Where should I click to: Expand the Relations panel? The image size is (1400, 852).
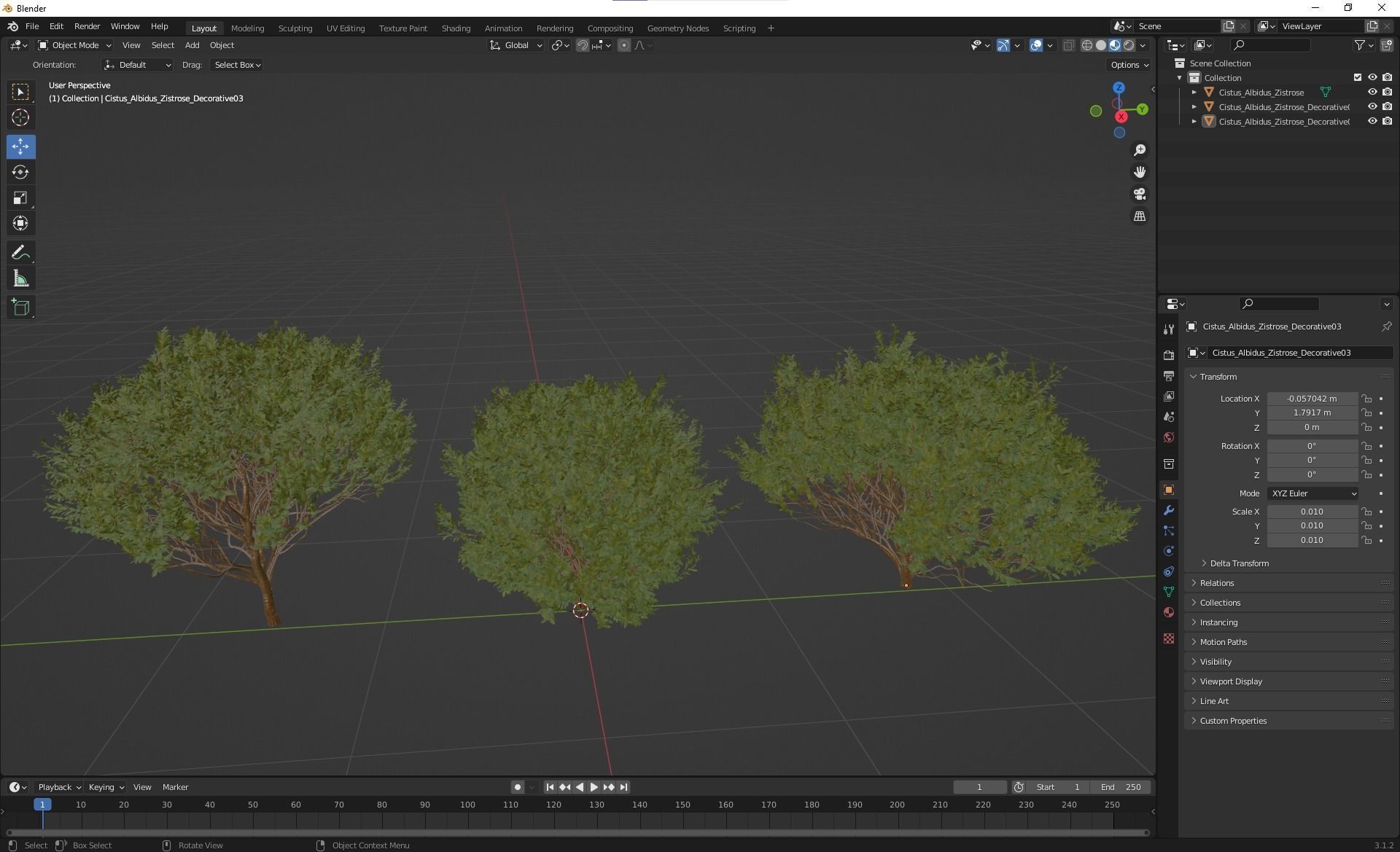click(x=1289, y=583)
